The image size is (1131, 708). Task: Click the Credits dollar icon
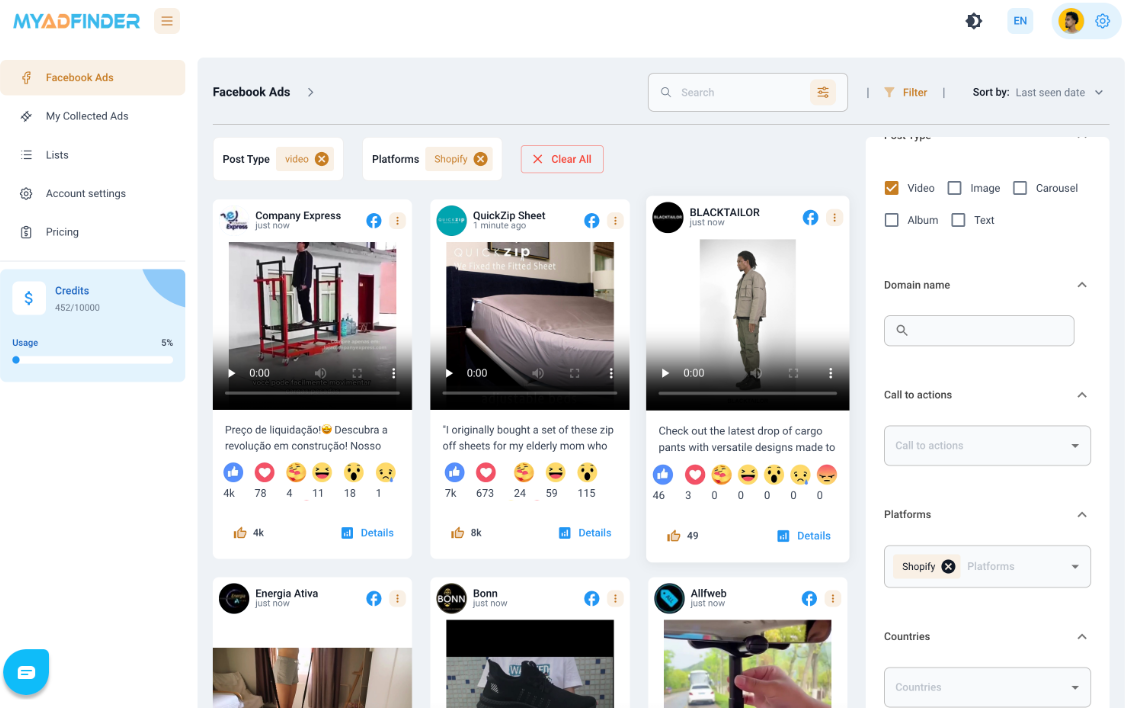29,298
